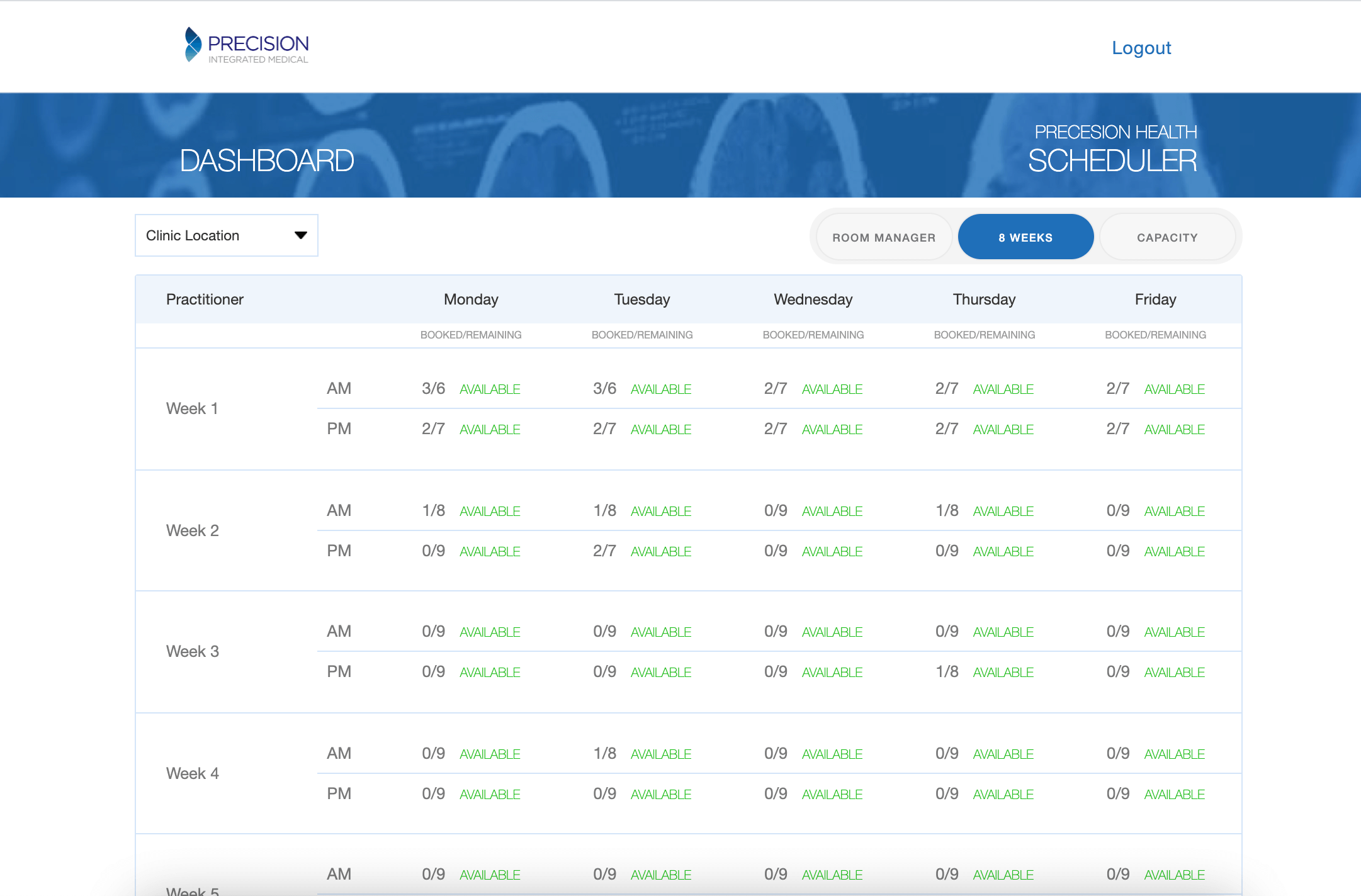Click Week 2 Monday PM AVAILABLE status
This screenshot has height=896, width=1361.
[490, 552]
